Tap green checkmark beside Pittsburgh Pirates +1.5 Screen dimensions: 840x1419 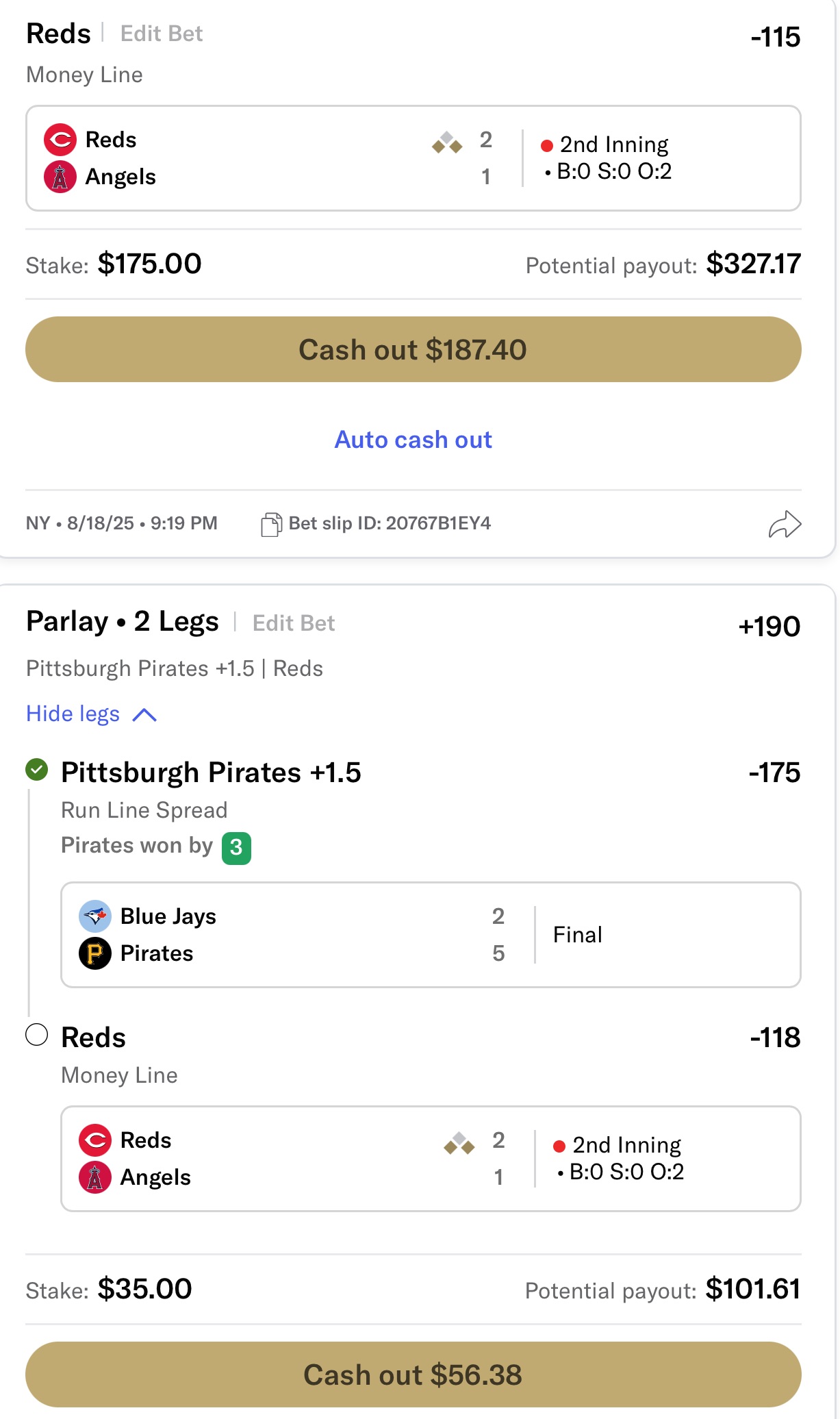pyautogui.click(x=37, y=770)
